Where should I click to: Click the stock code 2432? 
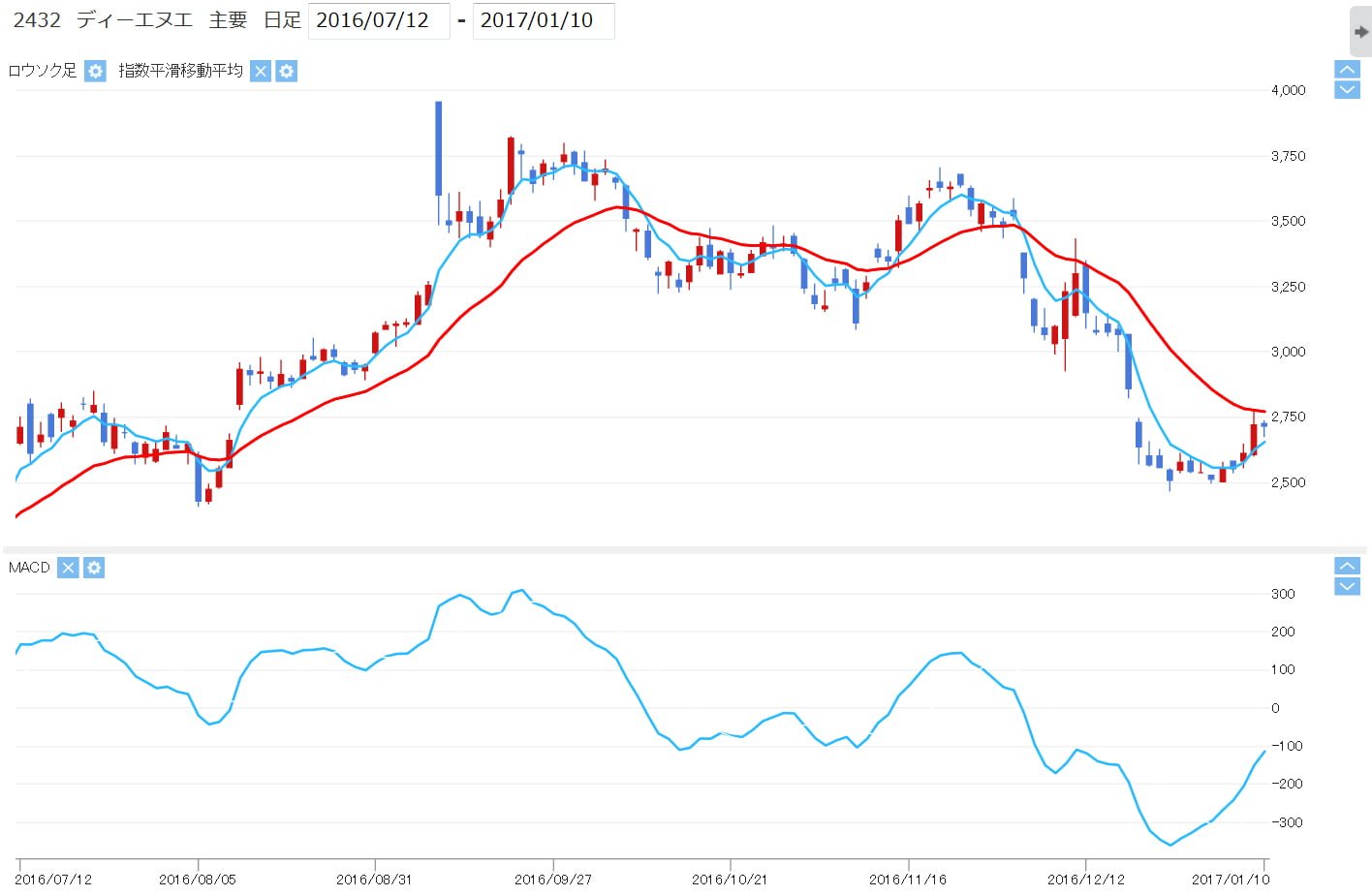pyautogui.click(x=37, y=20)
